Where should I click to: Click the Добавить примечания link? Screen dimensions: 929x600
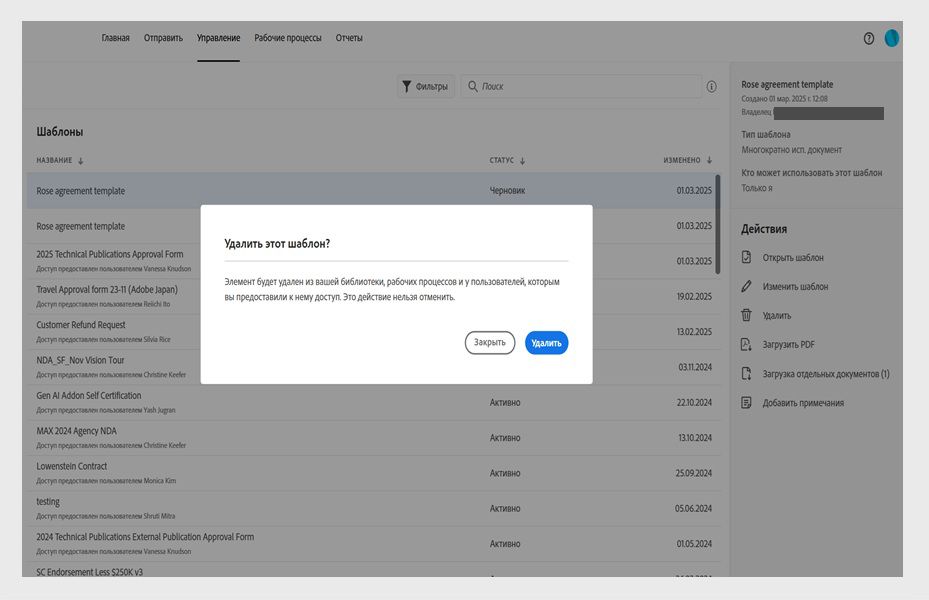tap(803, 403)
